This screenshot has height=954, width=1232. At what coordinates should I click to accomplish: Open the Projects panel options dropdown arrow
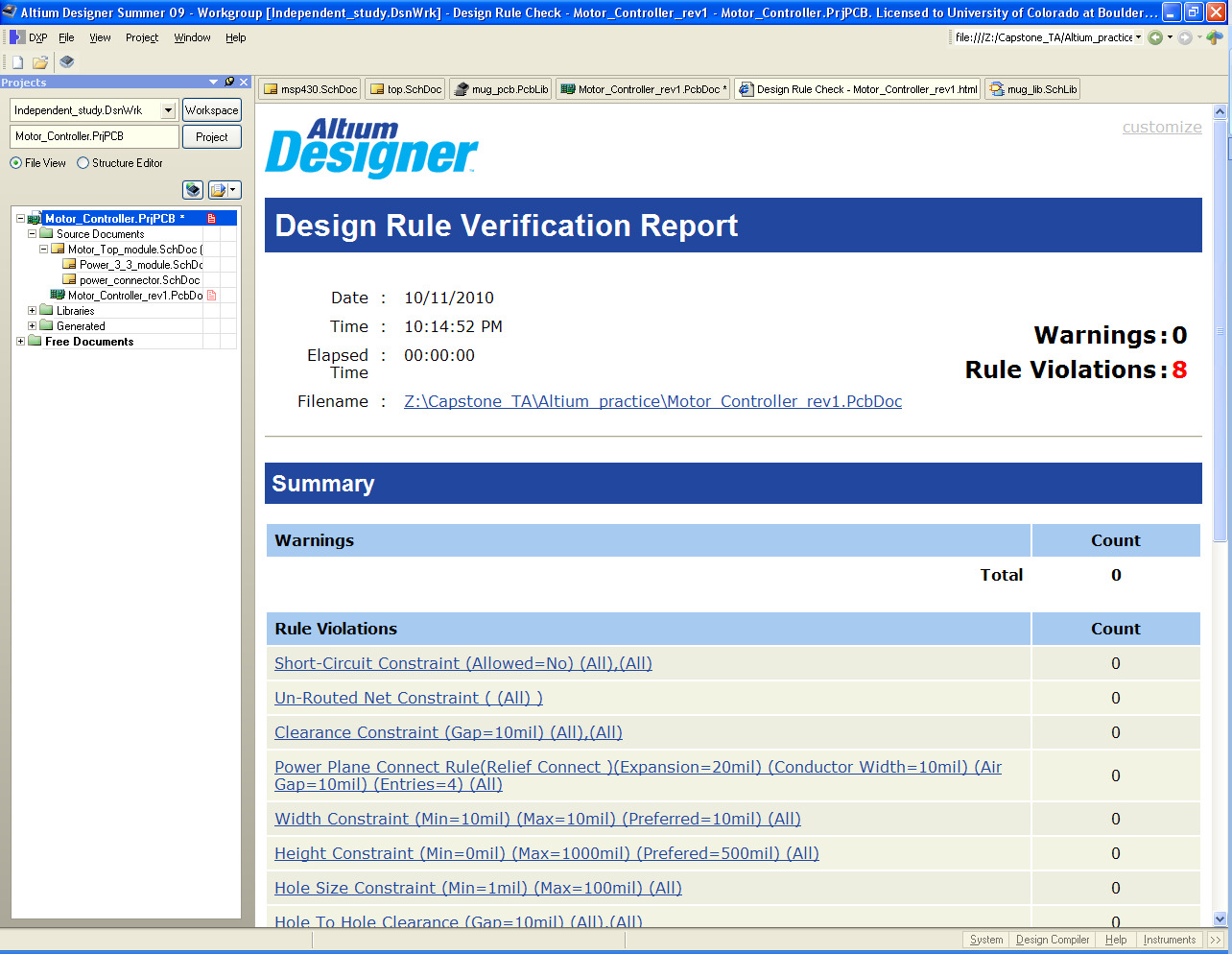pos(214,83)
